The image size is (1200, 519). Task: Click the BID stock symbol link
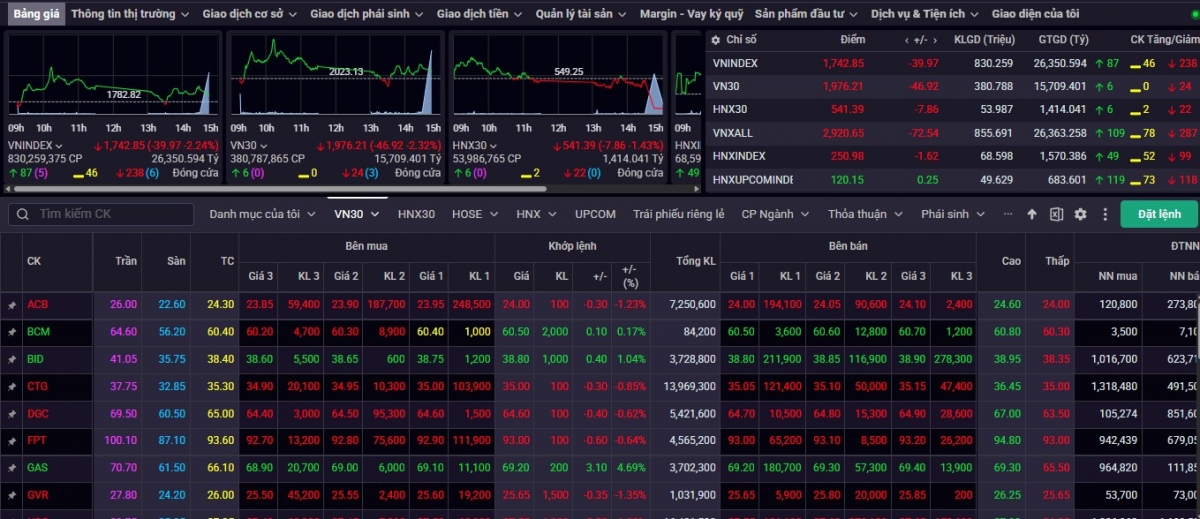pyautogui.click(x=38, y=358)
